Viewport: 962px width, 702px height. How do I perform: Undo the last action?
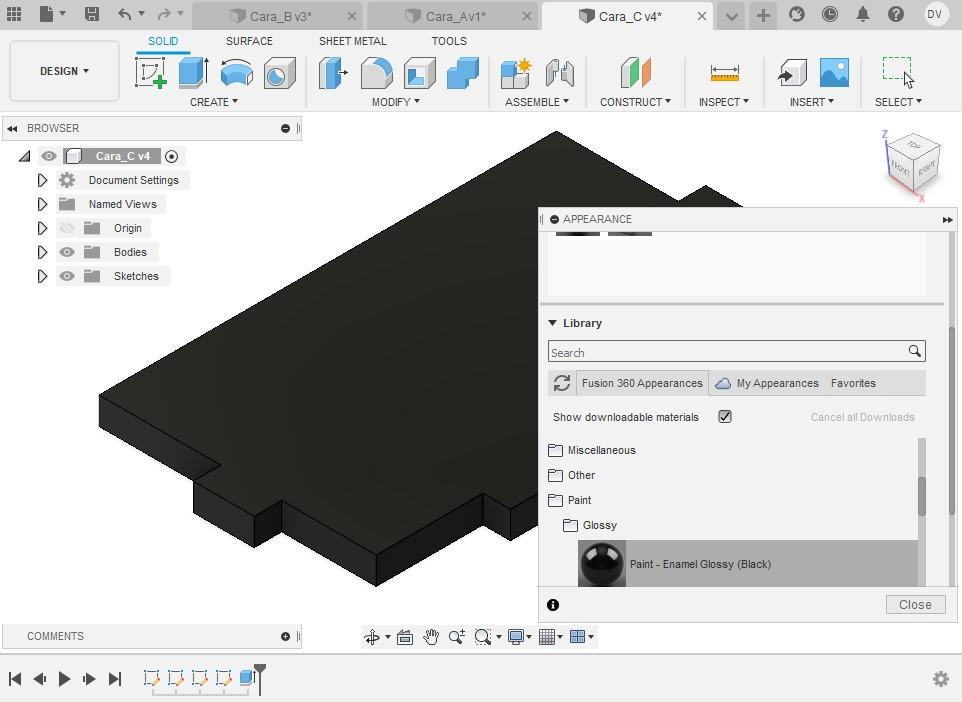125,14
